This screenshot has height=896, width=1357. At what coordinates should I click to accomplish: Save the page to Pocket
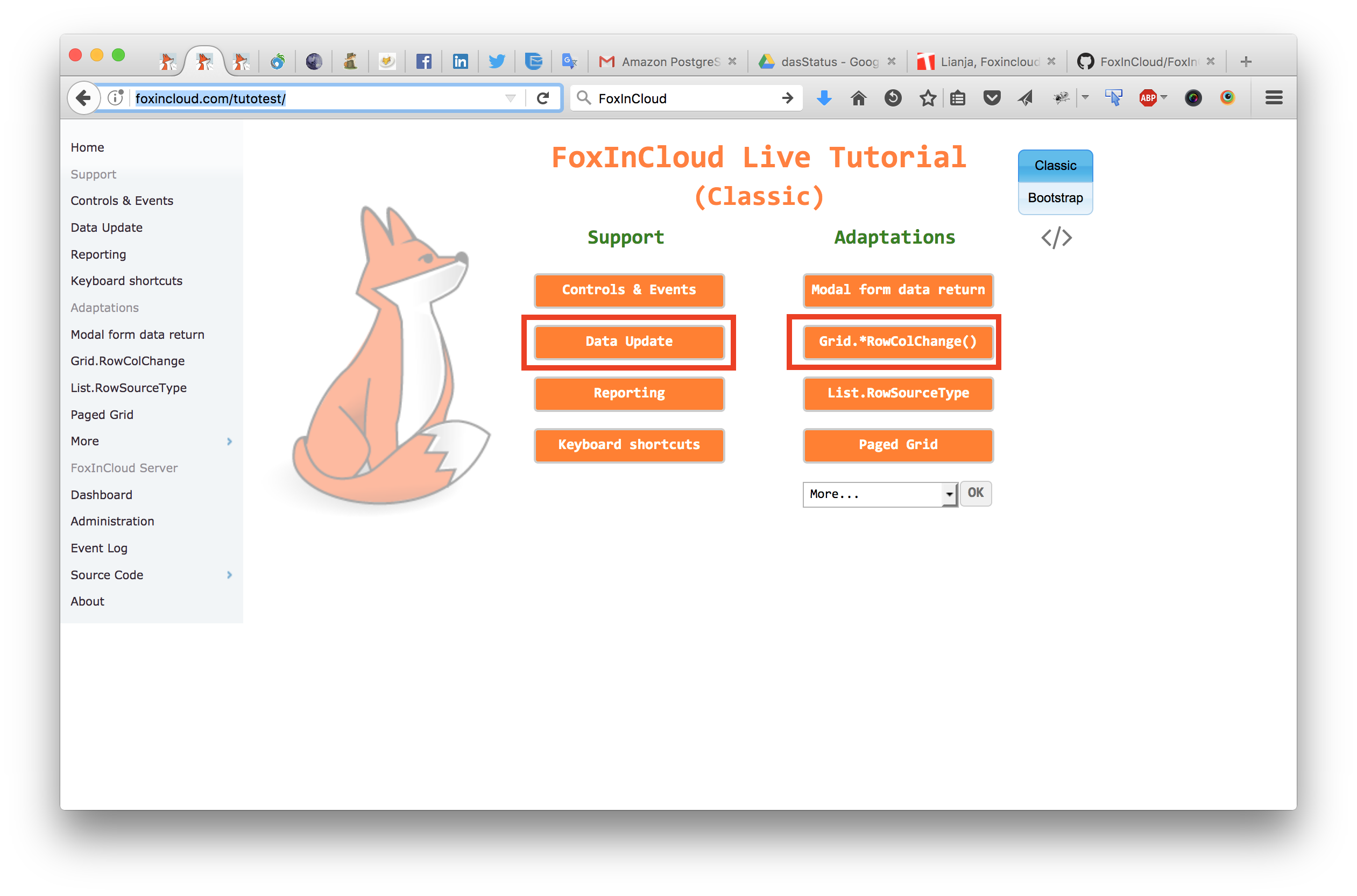coord(992,98)
